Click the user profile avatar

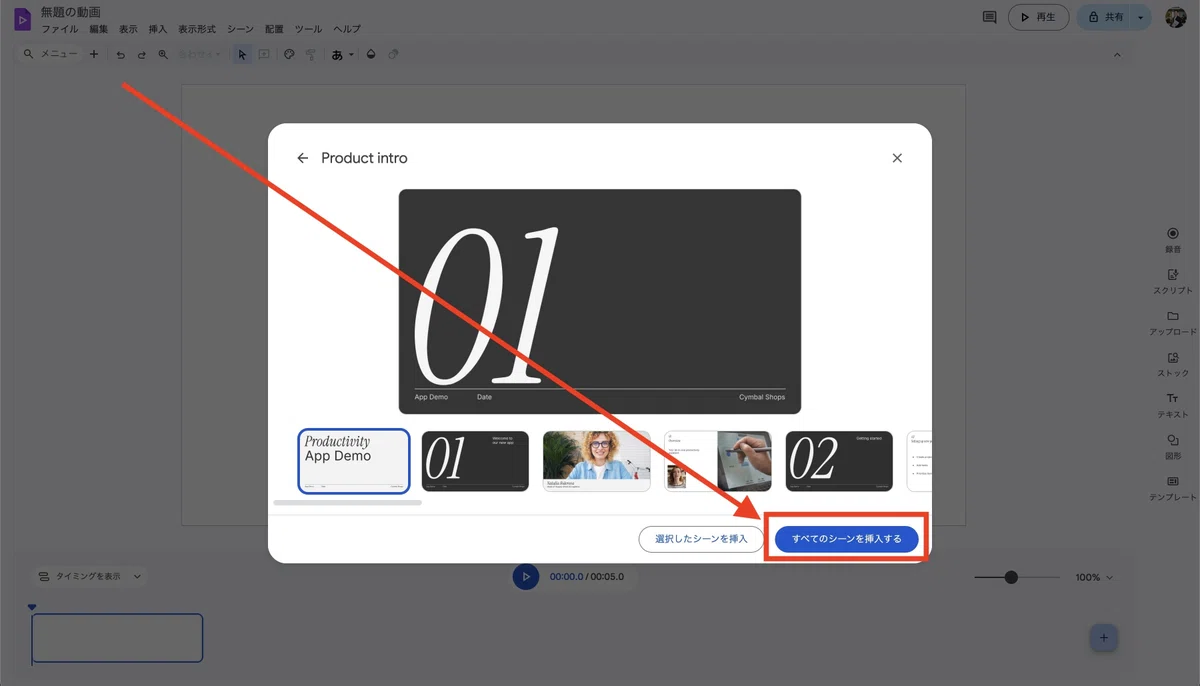pyautogui.click(x=1176, y=17)
